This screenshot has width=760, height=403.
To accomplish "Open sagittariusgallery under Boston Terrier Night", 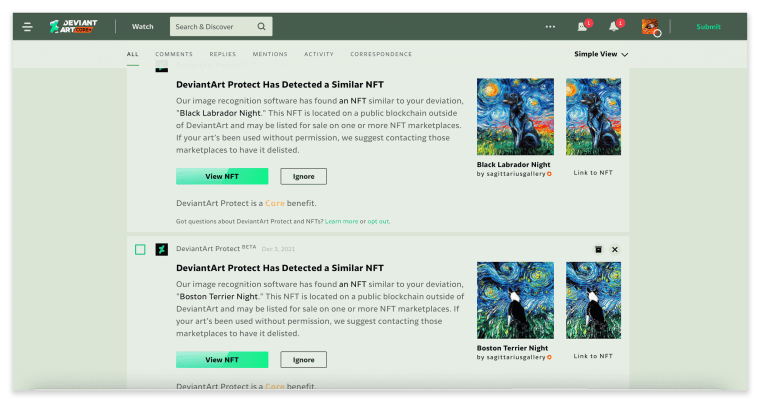I will (x=516, y=357).
